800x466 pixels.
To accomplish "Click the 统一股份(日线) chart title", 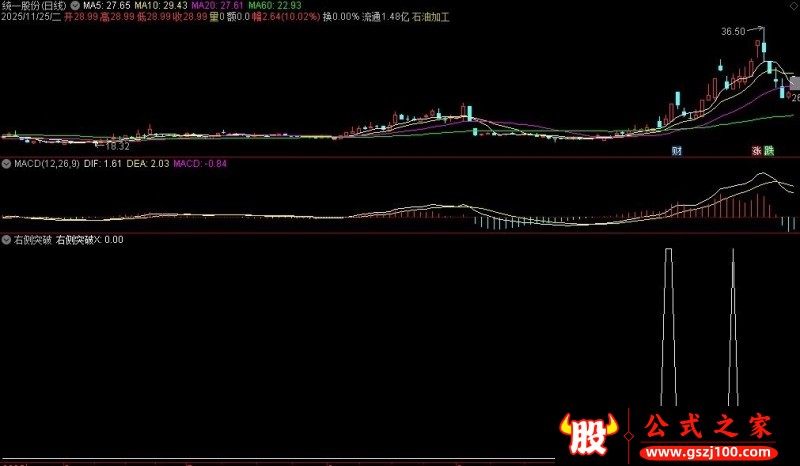I will (34, 6).
